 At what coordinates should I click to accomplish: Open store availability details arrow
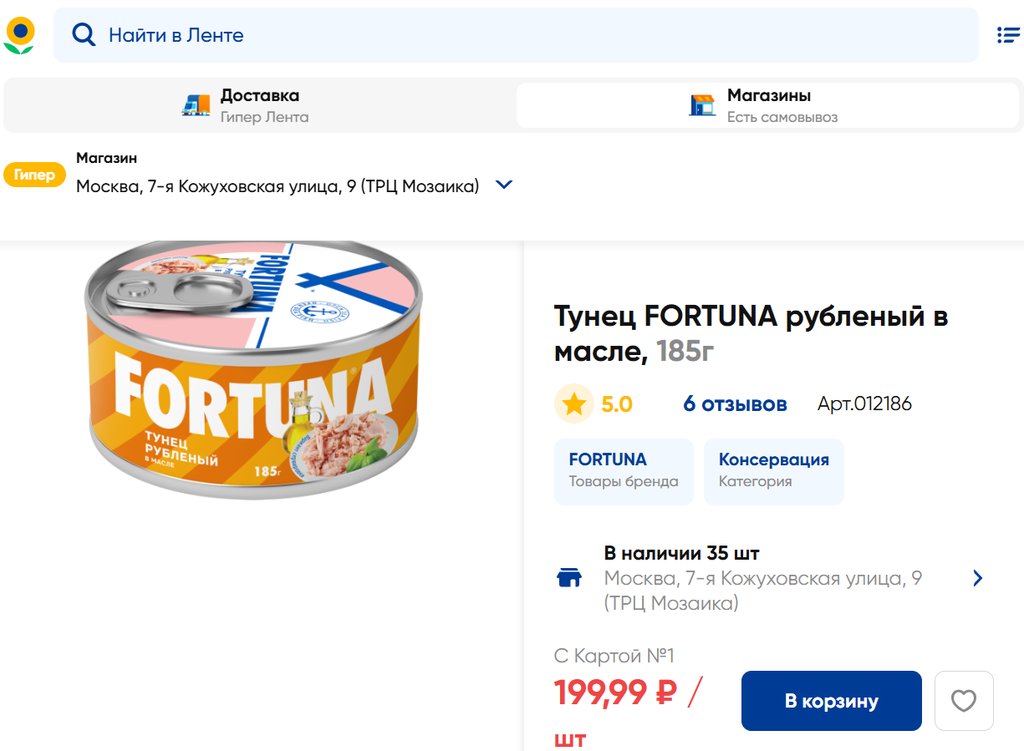coord(977,578)
